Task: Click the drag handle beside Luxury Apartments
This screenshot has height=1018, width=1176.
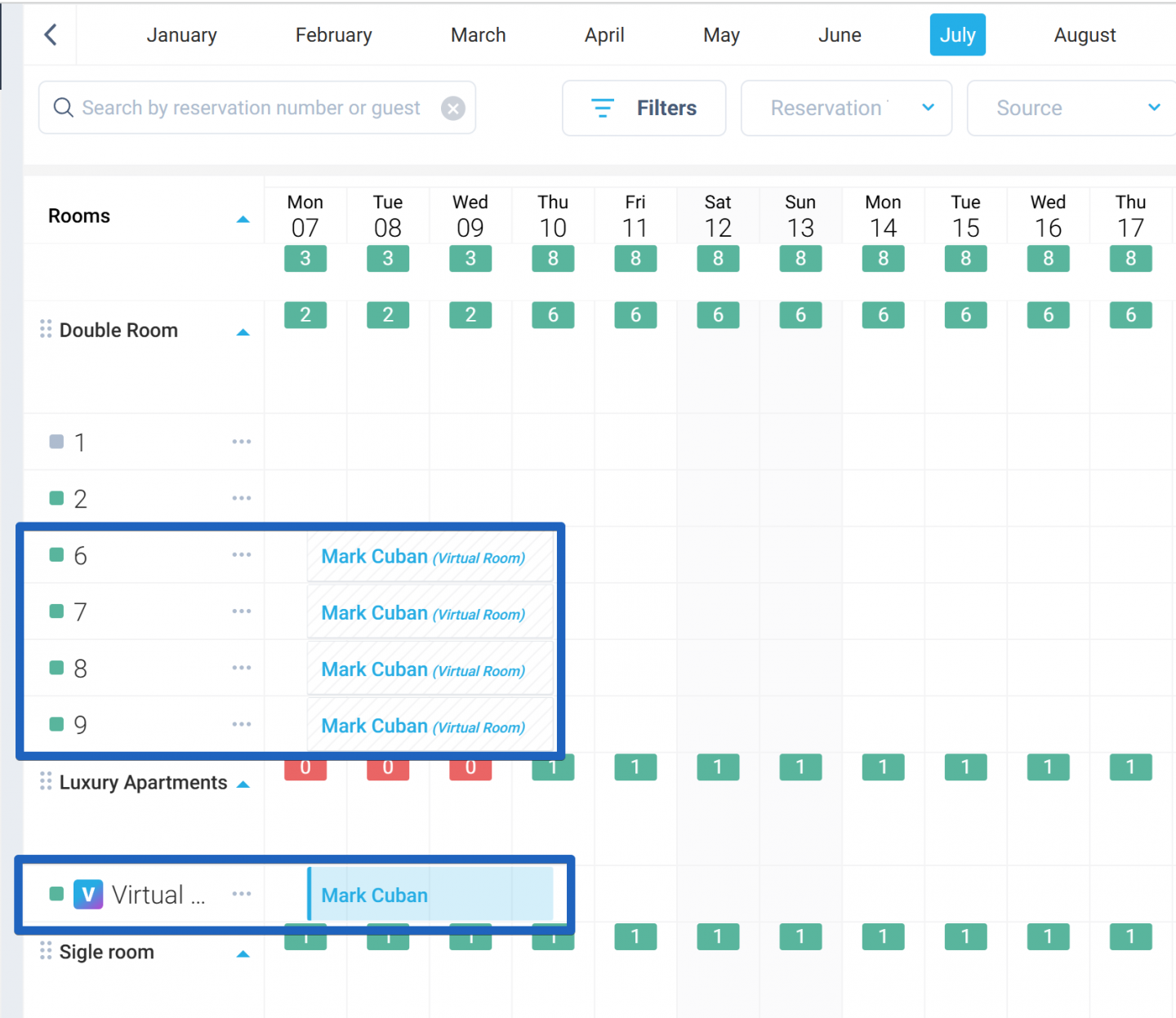Action: (x=46, y=781)
